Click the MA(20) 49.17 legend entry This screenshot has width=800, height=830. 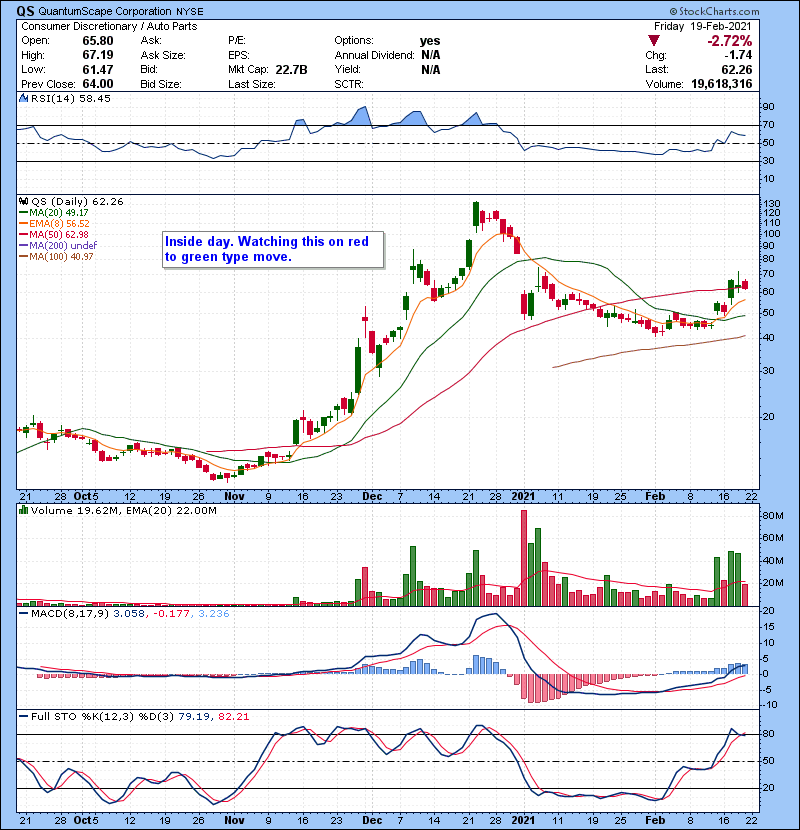pyautogui.click(x=54, y=213)
